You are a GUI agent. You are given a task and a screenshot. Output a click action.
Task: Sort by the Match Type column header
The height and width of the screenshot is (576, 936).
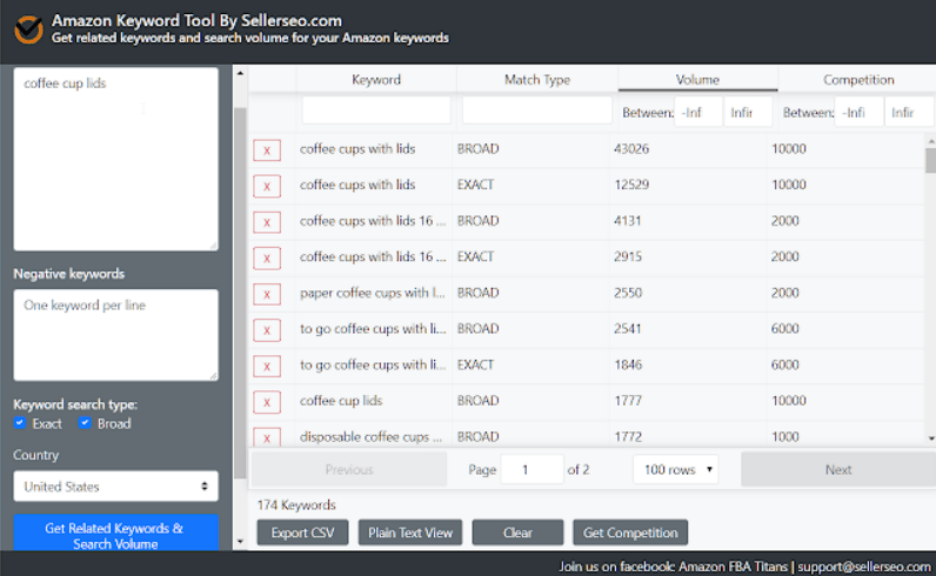pyautogui.click(x=537, y=79)
